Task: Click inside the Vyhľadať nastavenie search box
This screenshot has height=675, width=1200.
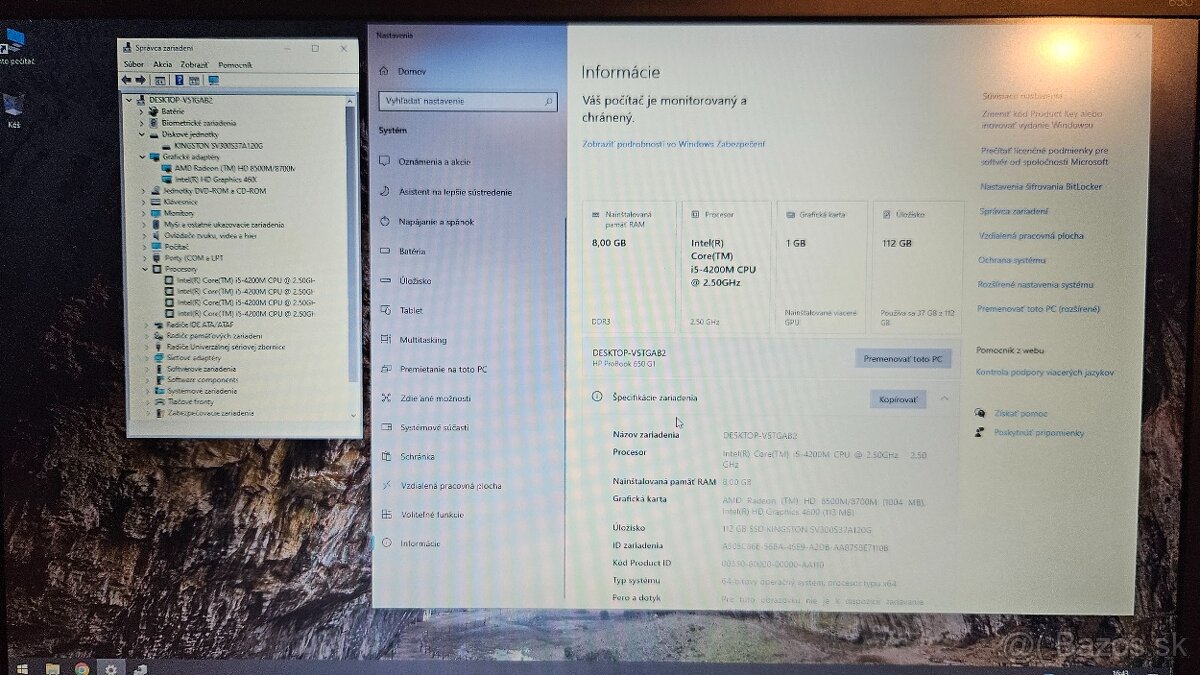Action: coord(466,100)
